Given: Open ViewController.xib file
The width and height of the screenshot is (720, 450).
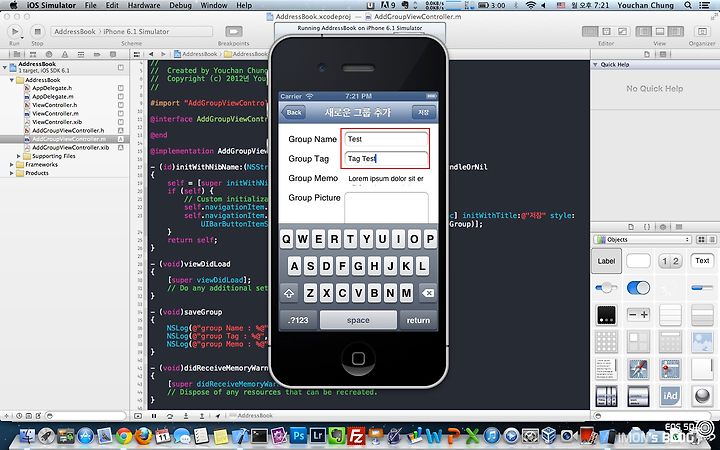Looking at the screenshot, I should pos(57,122).
